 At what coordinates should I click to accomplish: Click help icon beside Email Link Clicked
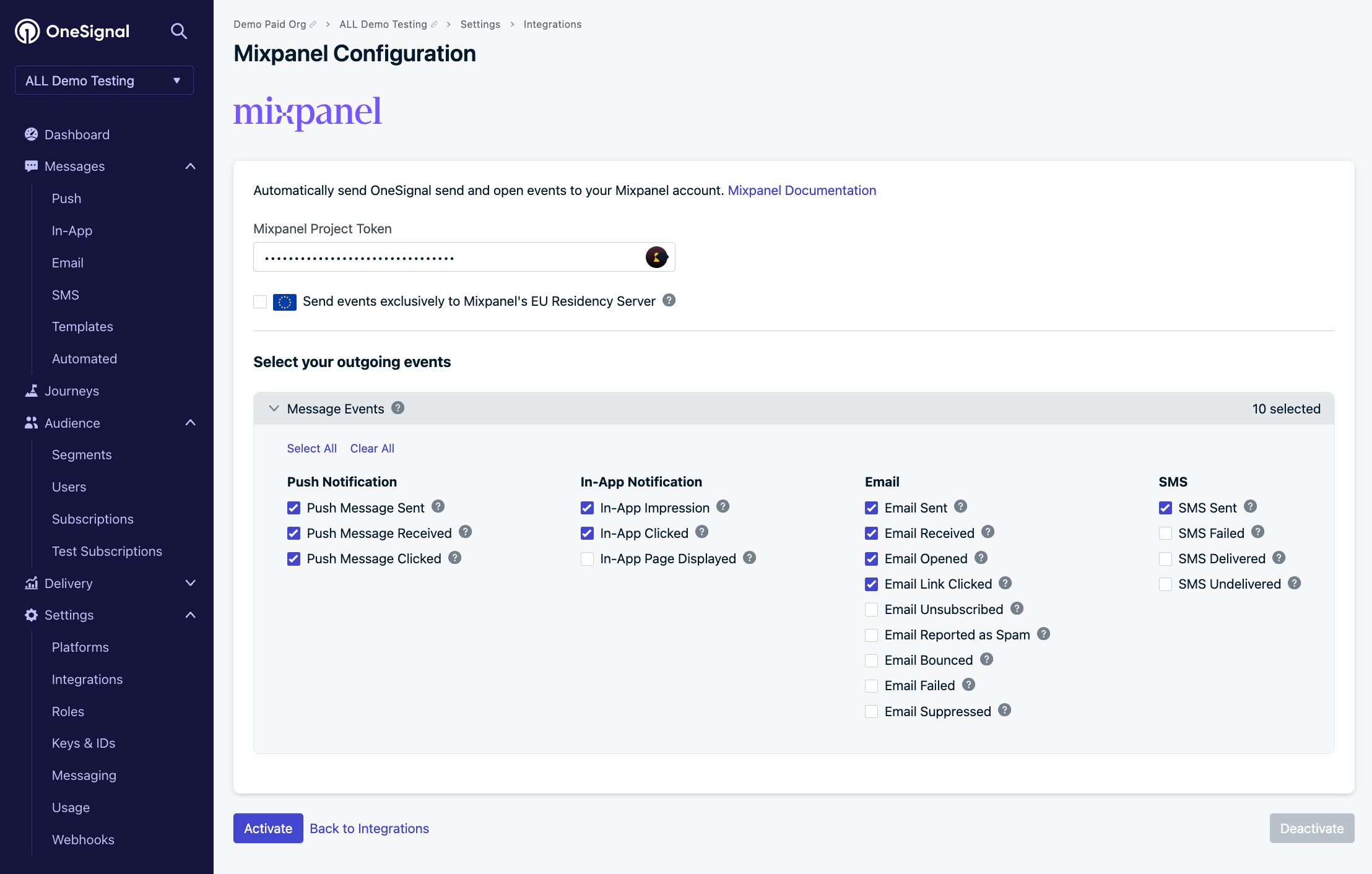click(1005, 582)
